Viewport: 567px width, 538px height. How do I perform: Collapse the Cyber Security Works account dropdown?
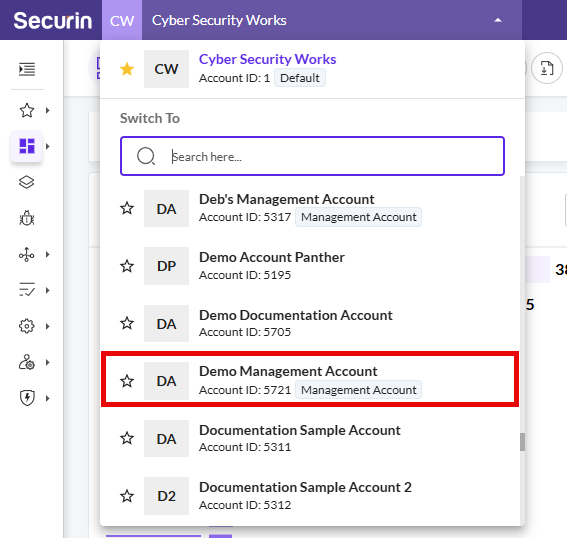pyautogui.click(x=498, y=20)
